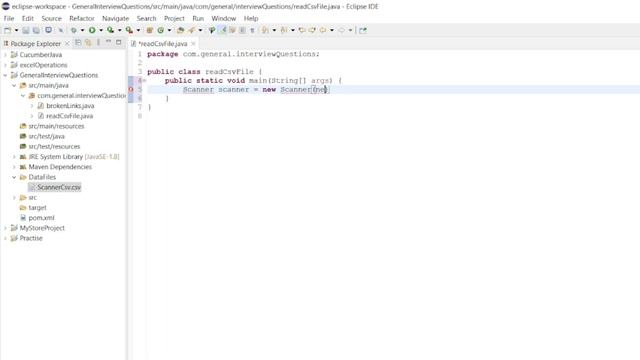Screen dimensions: 640x360
Task: Click the Coverage run icon
Action: click(110, 30)
